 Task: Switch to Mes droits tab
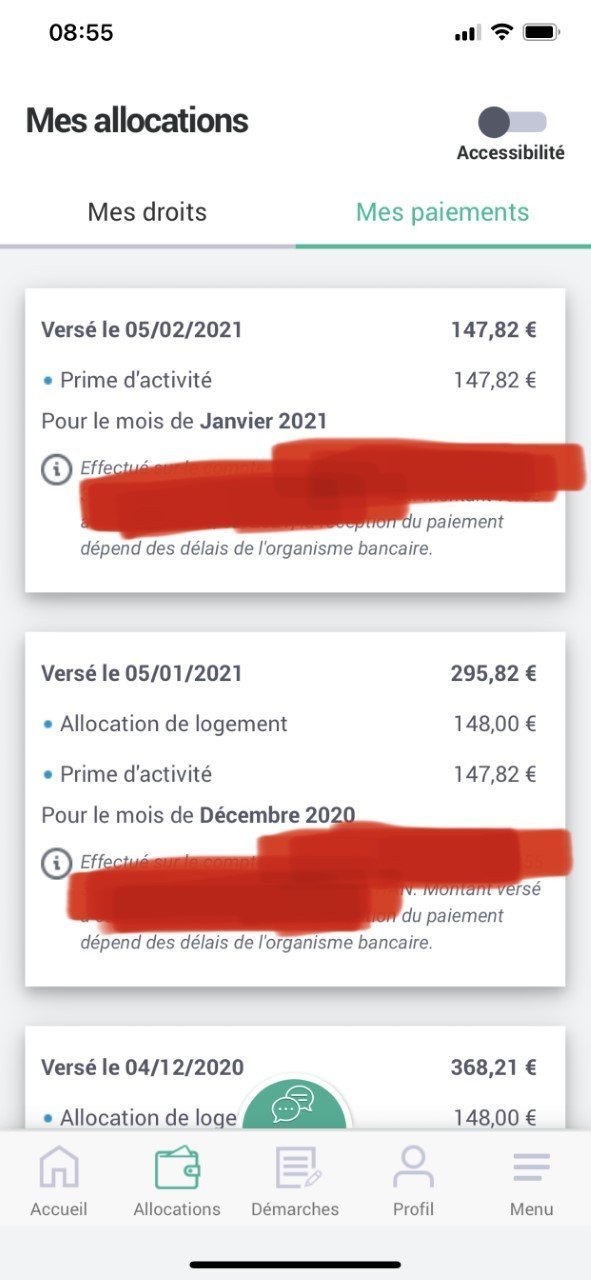point(147,212)
